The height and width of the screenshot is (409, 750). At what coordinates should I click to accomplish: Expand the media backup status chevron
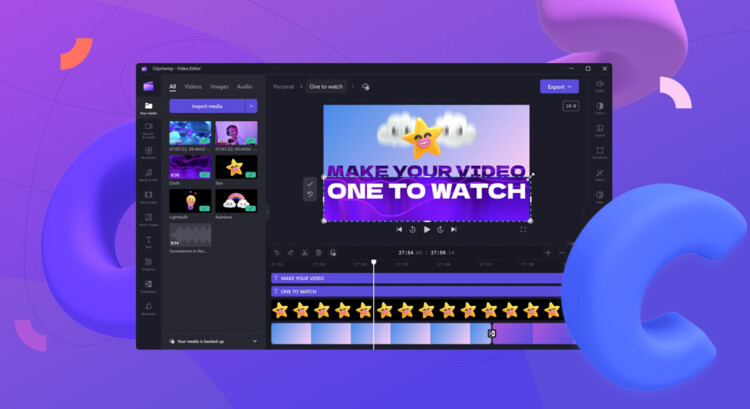(254, 341)
